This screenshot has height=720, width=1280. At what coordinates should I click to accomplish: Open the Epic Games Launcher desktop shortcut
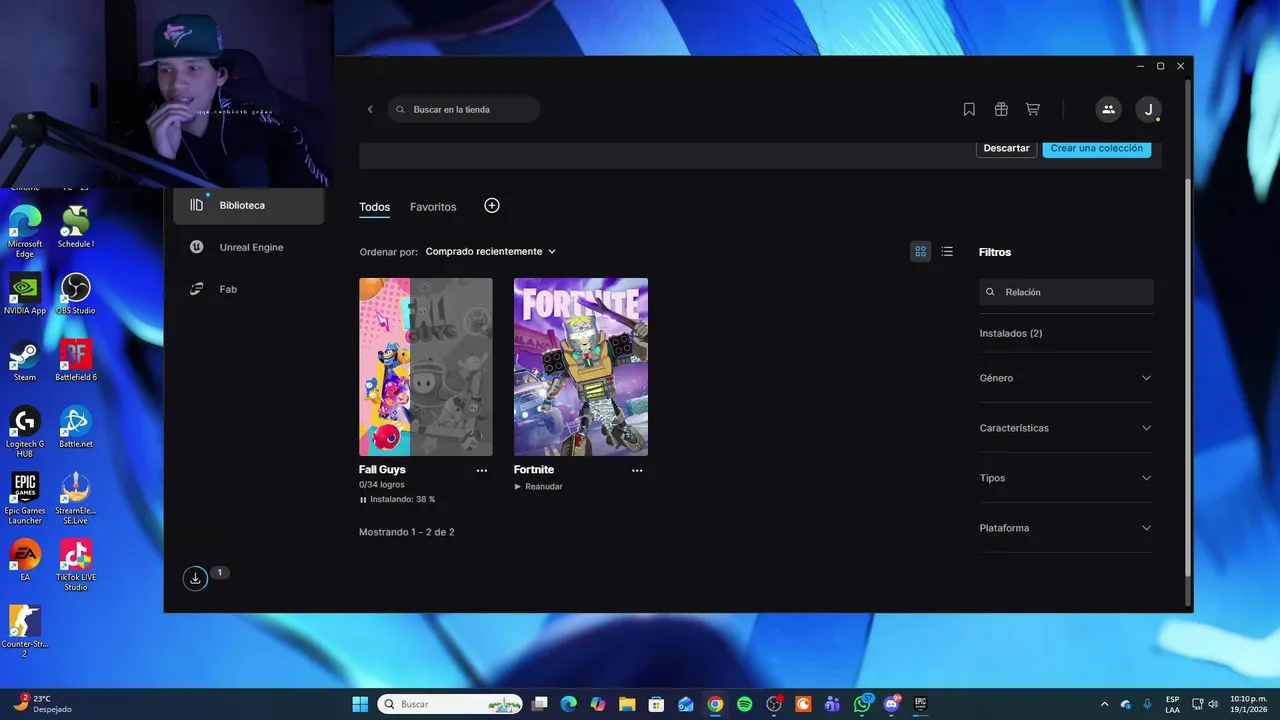coord(25,499)
